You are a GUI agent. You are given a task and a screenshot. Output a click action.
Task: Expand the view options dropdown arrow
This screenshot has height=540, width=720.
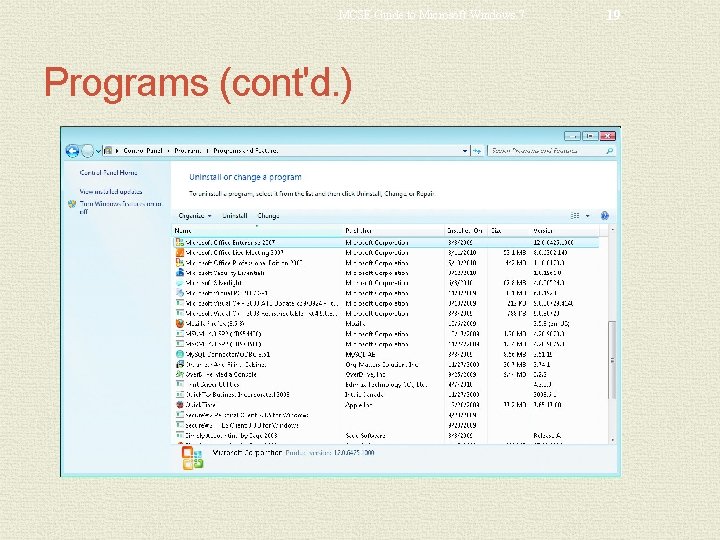(x=587, y=216)
